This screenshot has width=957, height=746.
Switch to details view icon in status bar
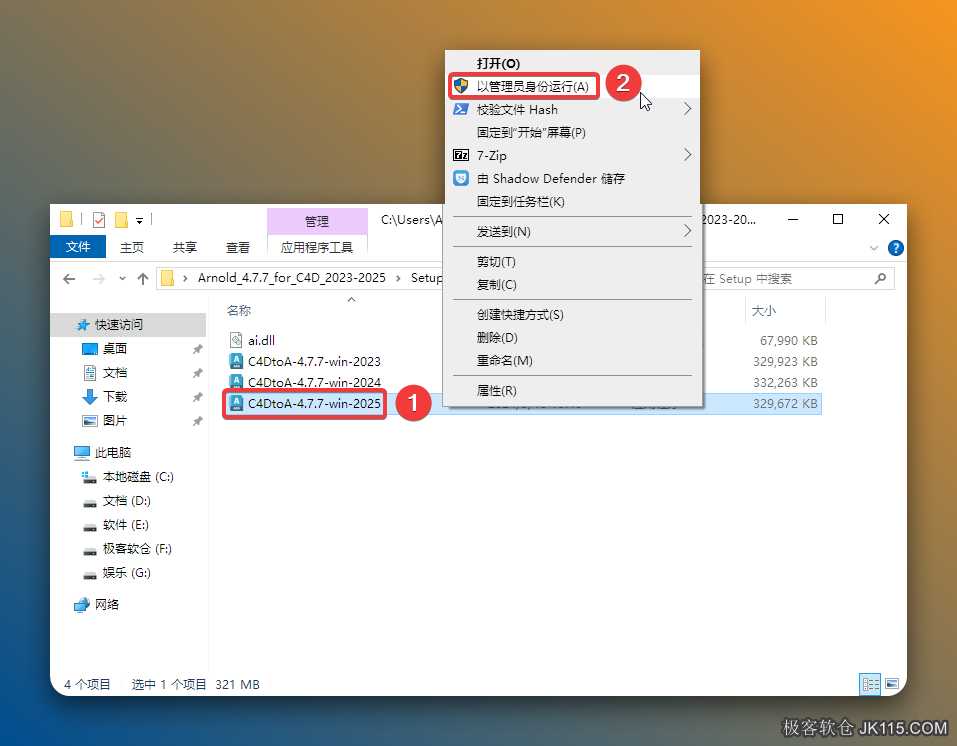(x=870, y=684)
